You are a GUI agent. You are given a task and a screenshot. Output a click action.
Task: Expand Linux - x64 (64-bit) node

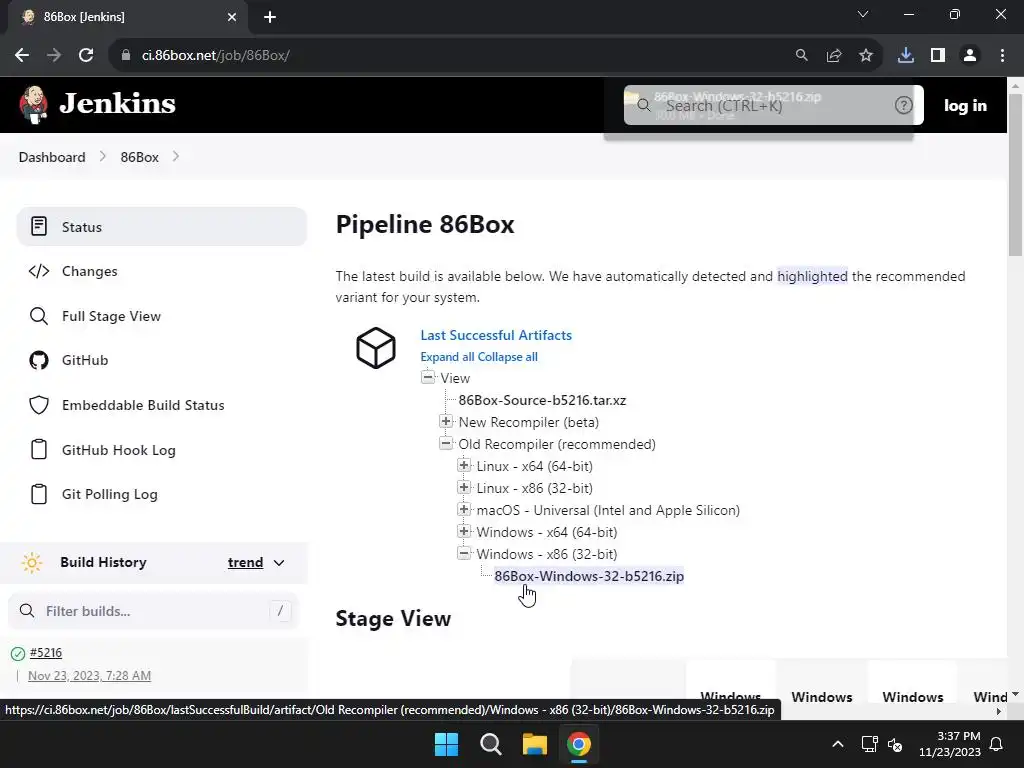[x=464, y=465]
